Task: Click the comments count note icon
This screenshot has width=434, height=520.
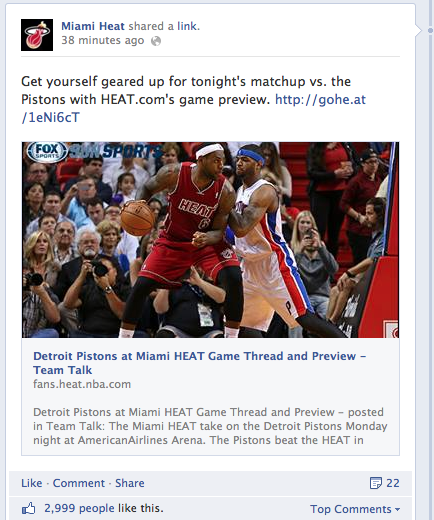Action: [376, 483]
